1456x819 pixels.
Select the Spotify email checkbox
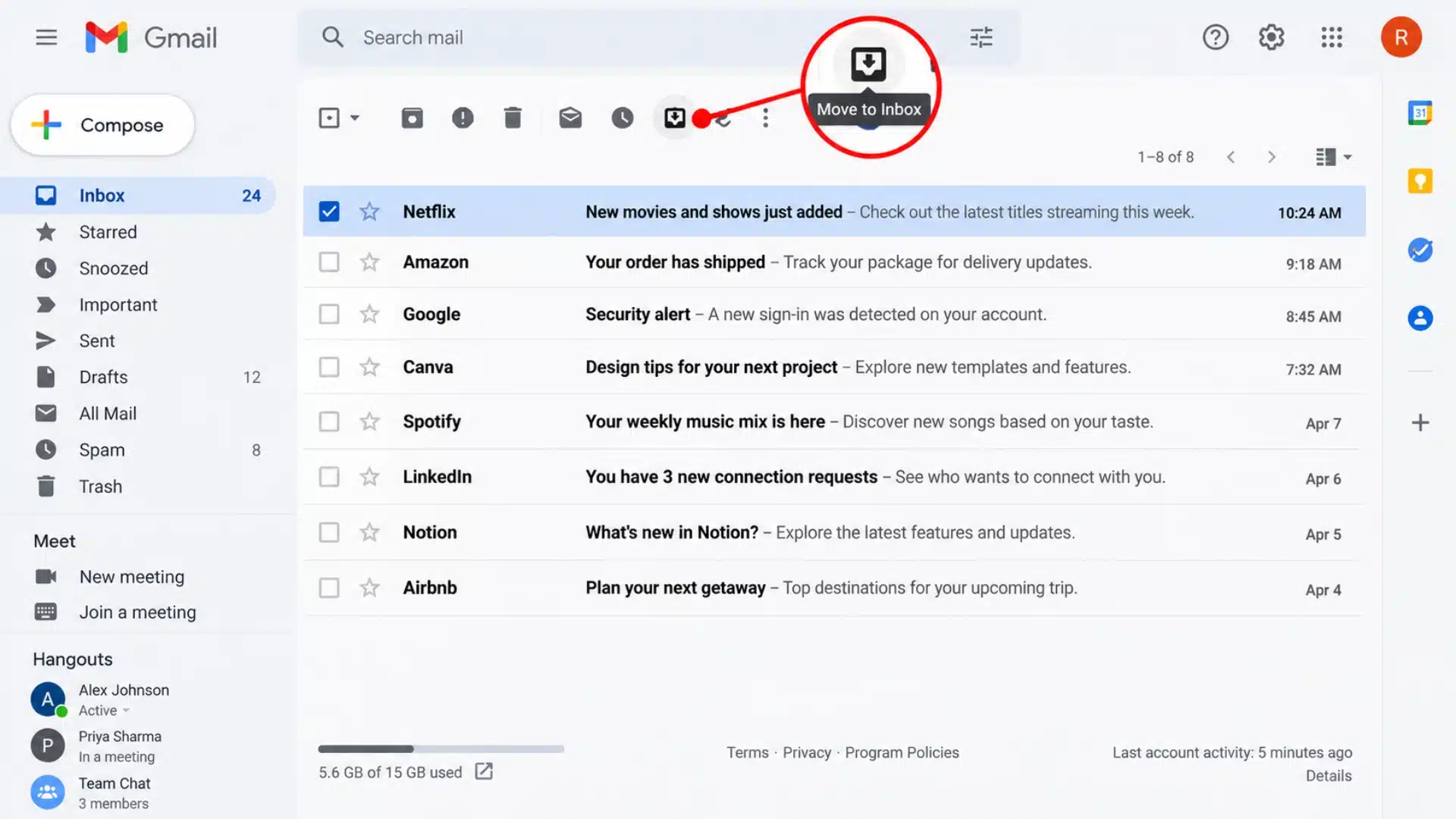[x=328, y=422]
